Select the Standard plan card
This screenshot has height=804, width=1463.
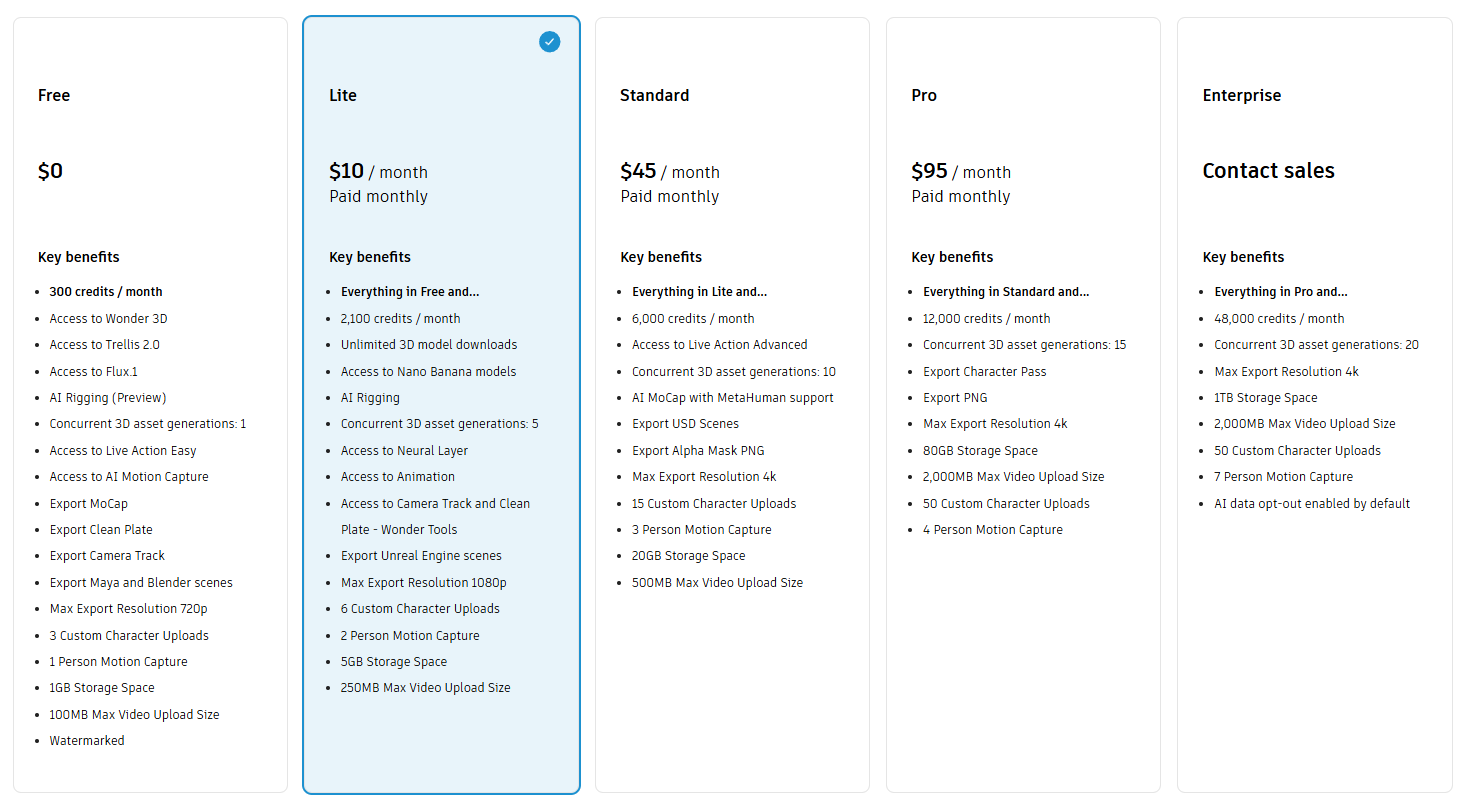(x=732, y=405)
